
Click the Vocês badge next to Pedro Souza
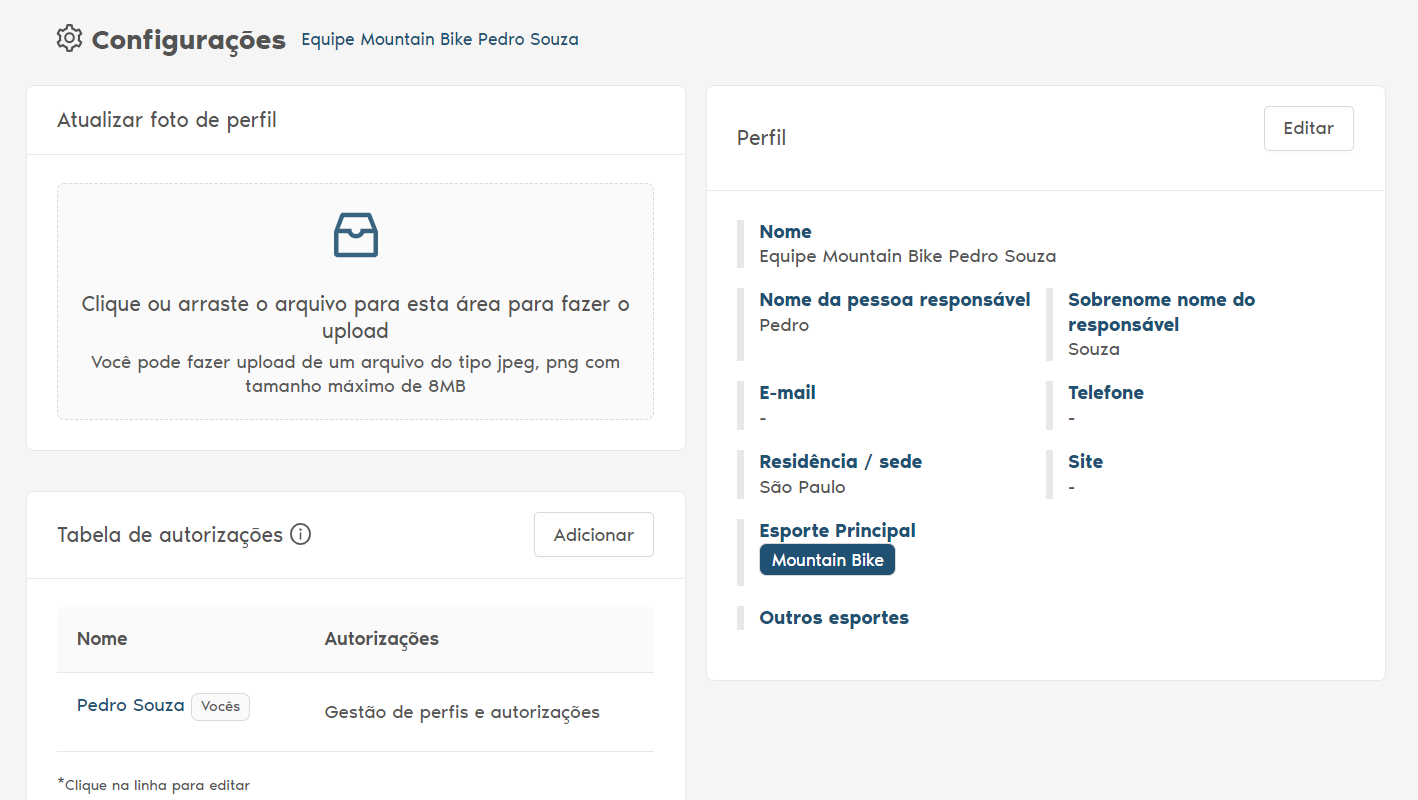(220, 707)
